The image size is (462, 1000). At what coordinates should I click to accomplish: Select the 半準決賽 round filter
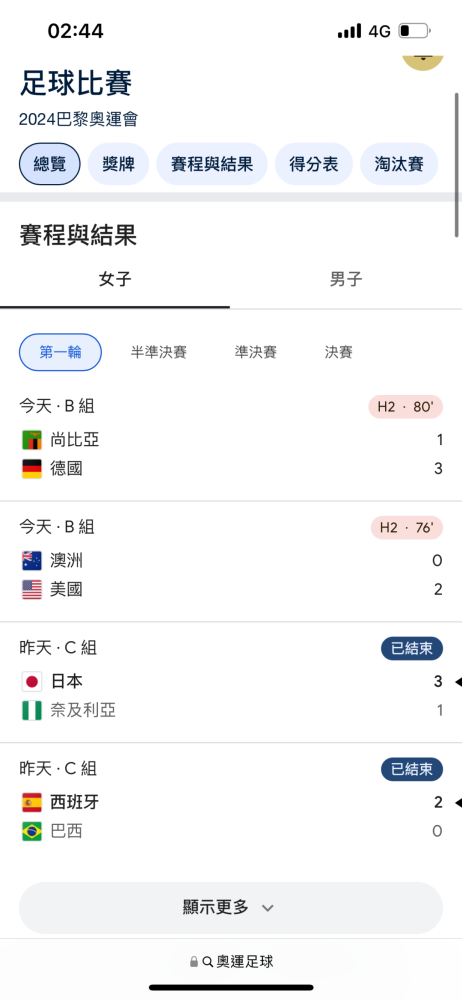click(159, 352)
